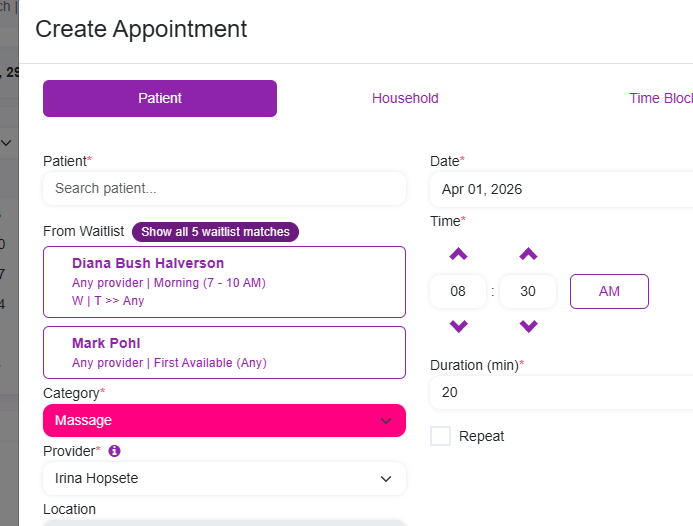
Task: Click the Provider info icon
Action: (x=114, y=451)
